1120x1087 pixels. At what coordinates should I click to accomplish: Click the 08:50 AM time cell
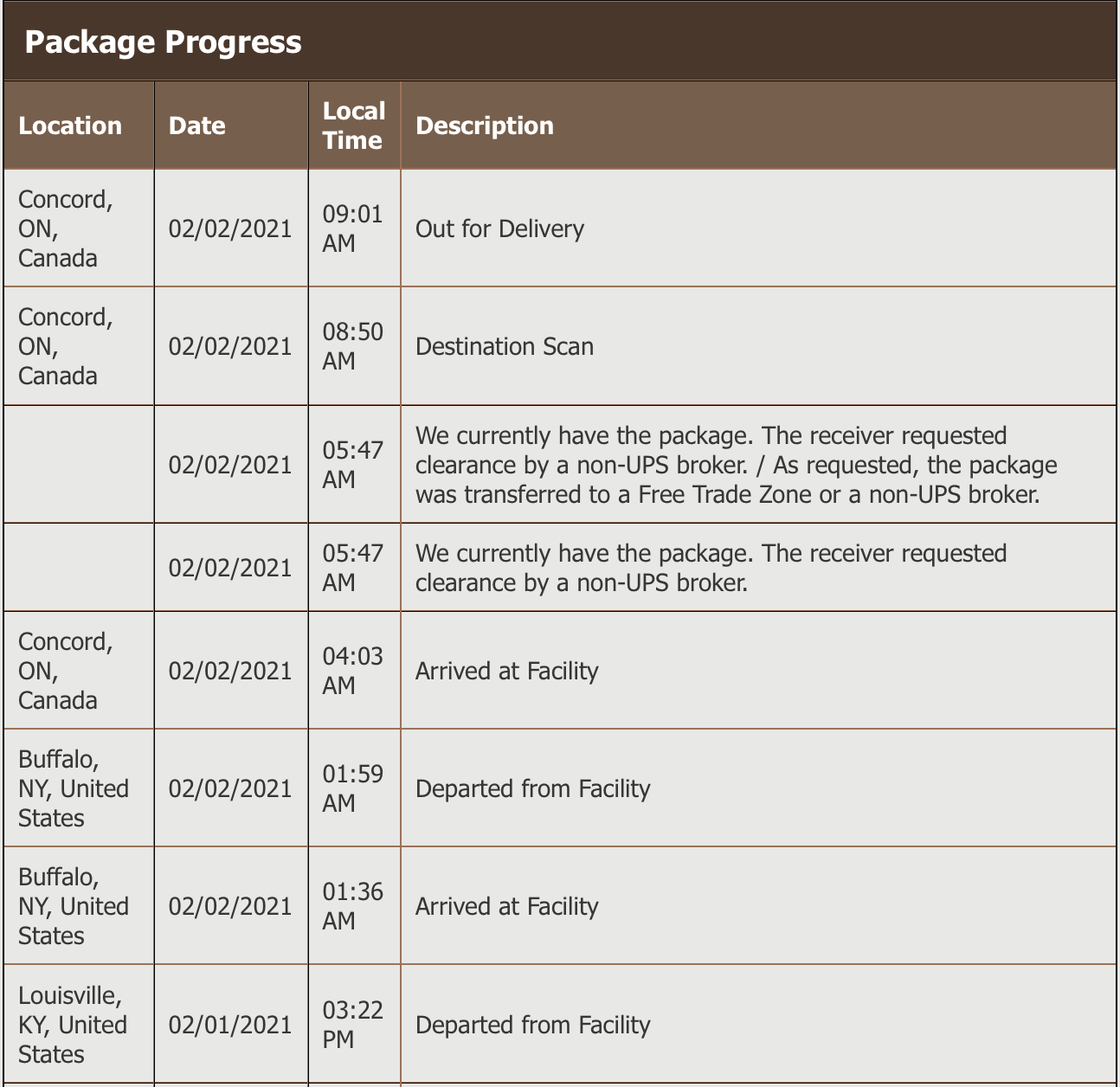[352, 346]
